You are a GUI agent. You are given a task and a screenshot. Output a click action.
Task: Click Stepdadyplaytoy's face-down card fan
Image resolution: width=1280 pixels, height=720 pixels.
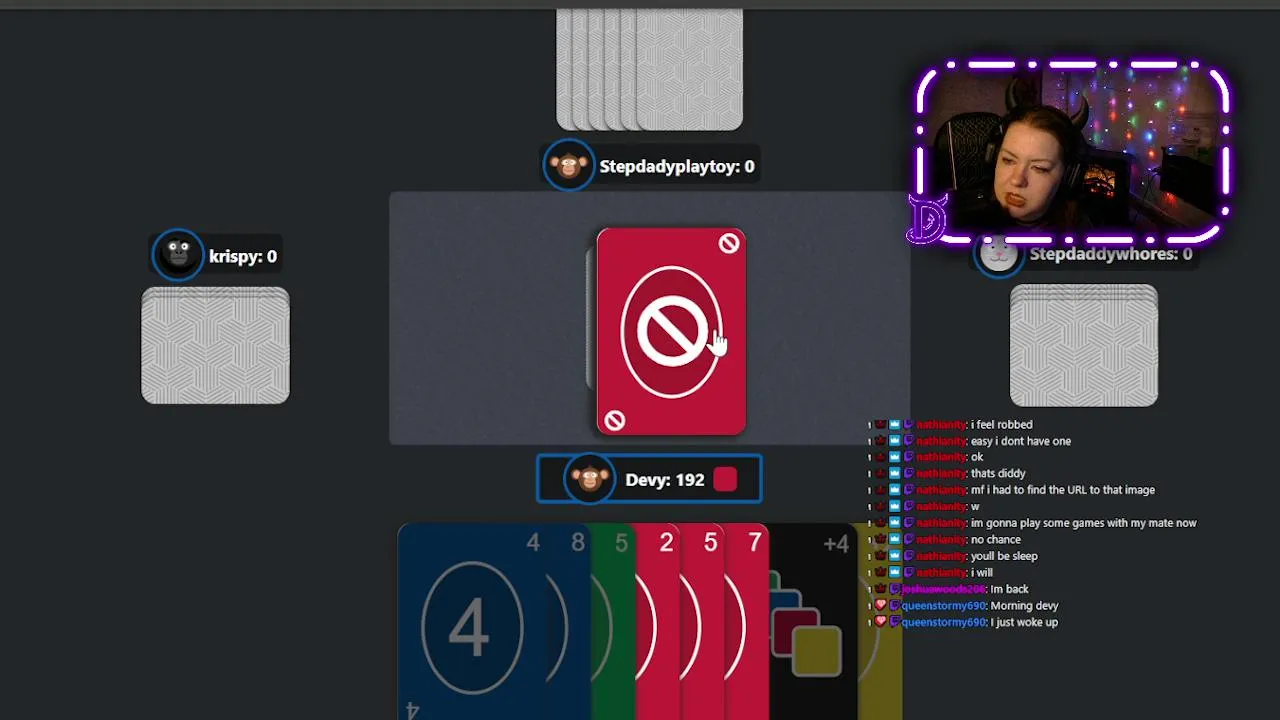(x=650, y=69)
